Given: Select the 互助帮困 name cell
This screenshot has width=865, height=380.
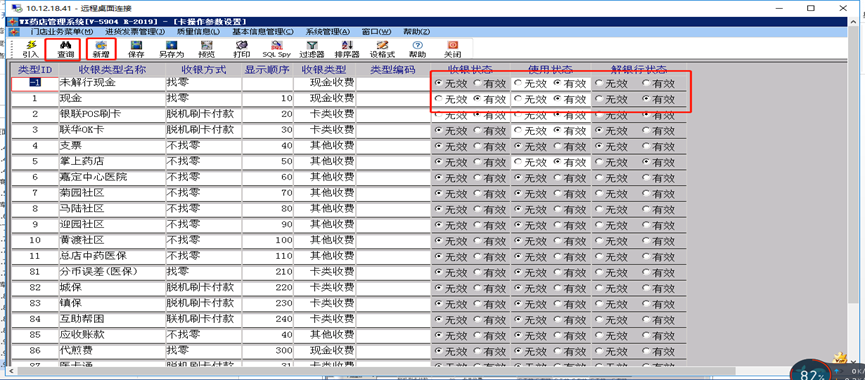Looking at the screenshot, I should tap(111, 319).
